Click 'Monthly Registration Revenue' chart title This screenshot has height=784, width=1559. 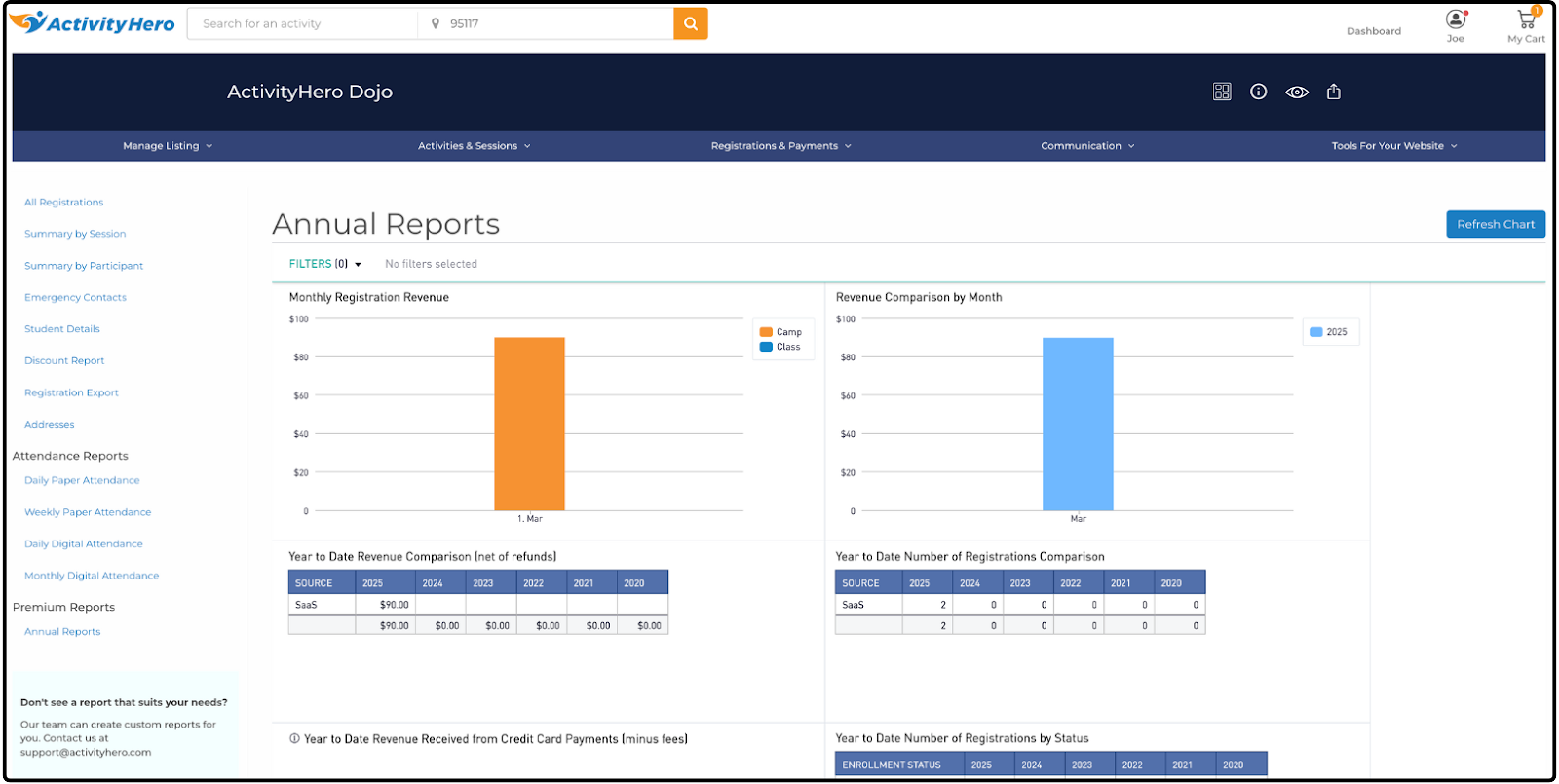coord(369,298)
